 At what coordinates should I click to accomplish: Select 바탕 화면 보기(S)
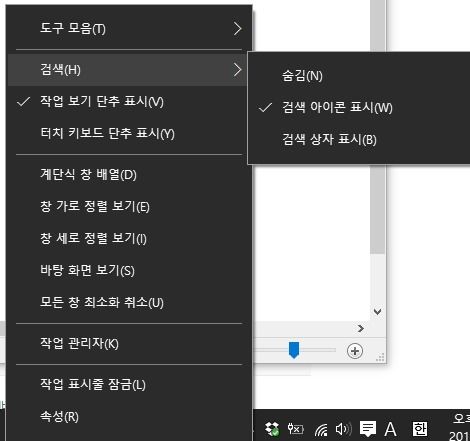coord(129,271)
